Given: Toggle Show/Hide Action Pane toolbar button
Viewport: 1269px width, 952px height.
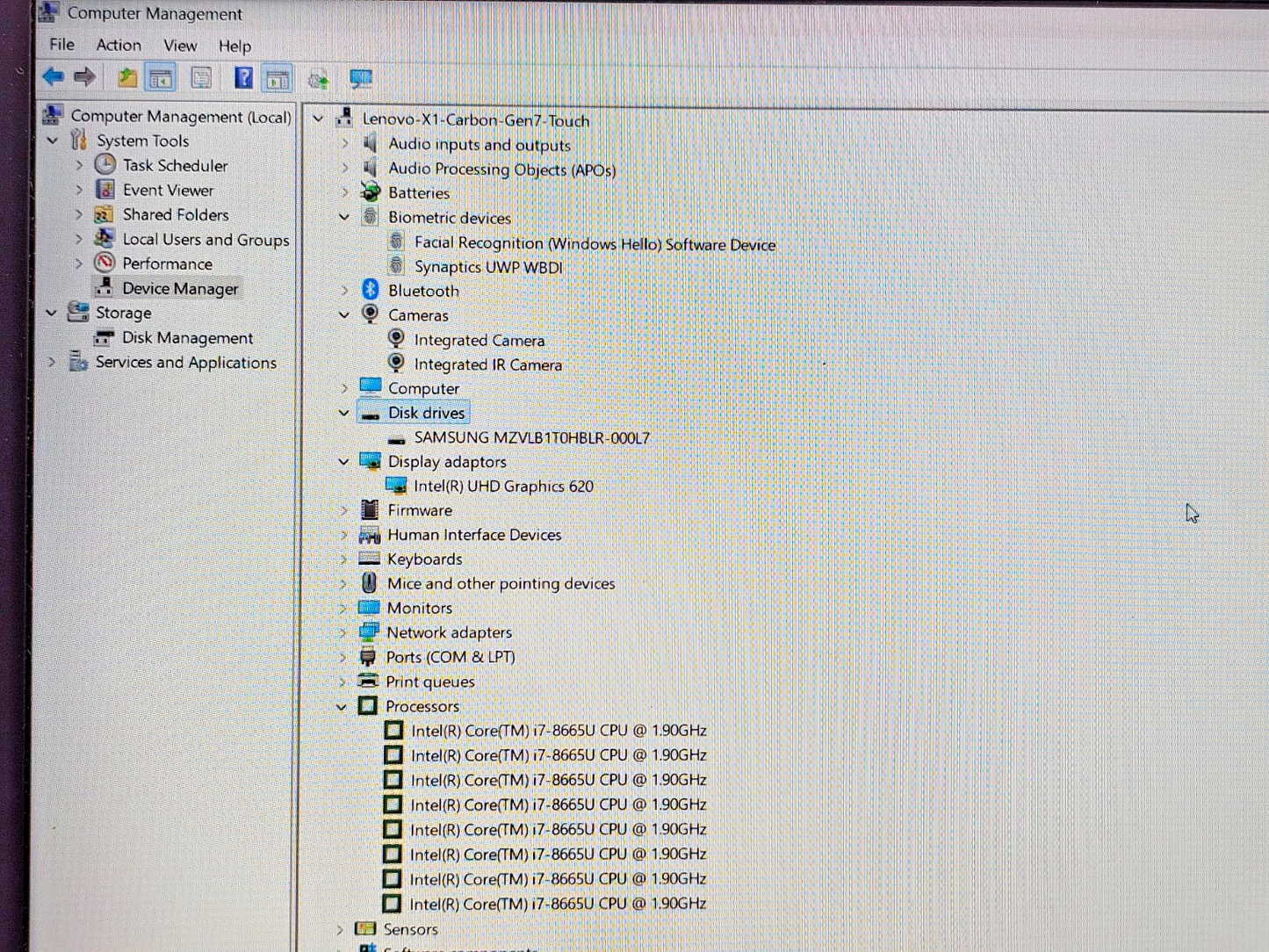Looking at the screenshot, I should 278,79.
